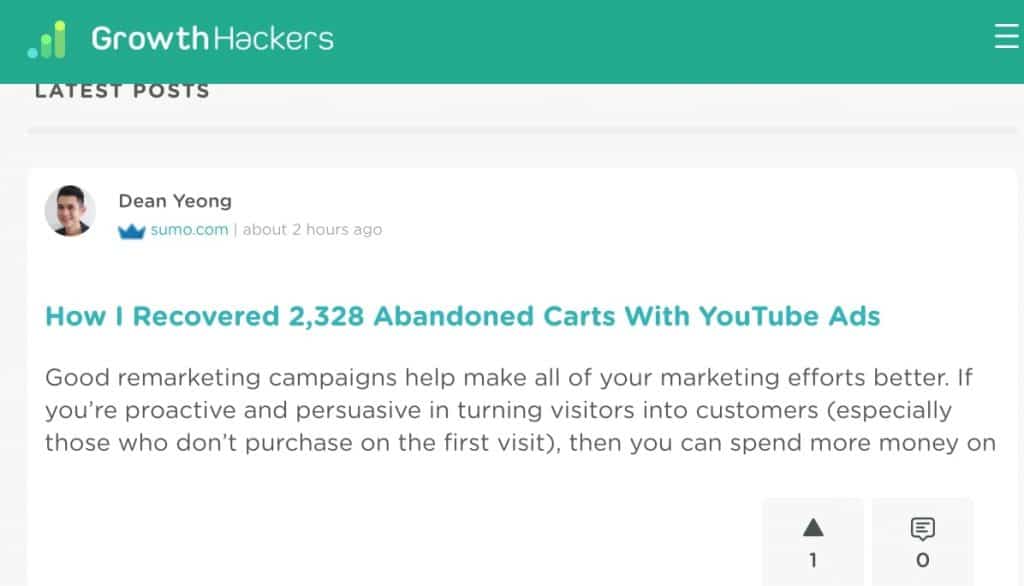This screenshot has width=1024, height=586.
Task: Open comments via the speech bubble icon
Action: click(922, 528)
